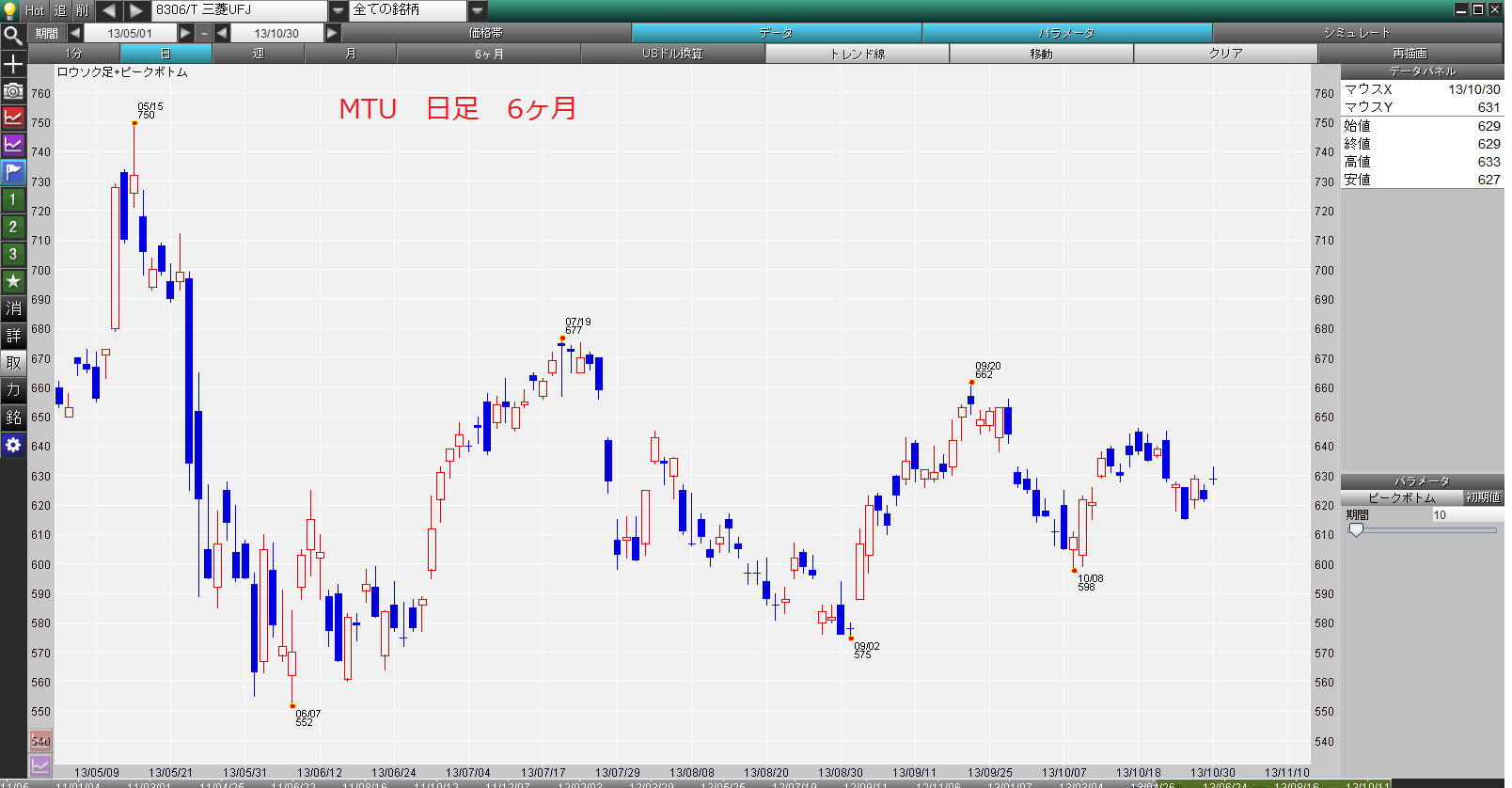This screenshot has width=1512, height=788.
Task: Open the 全ての銘柄 dropdown arrow
Action: [x=478, y=10]
